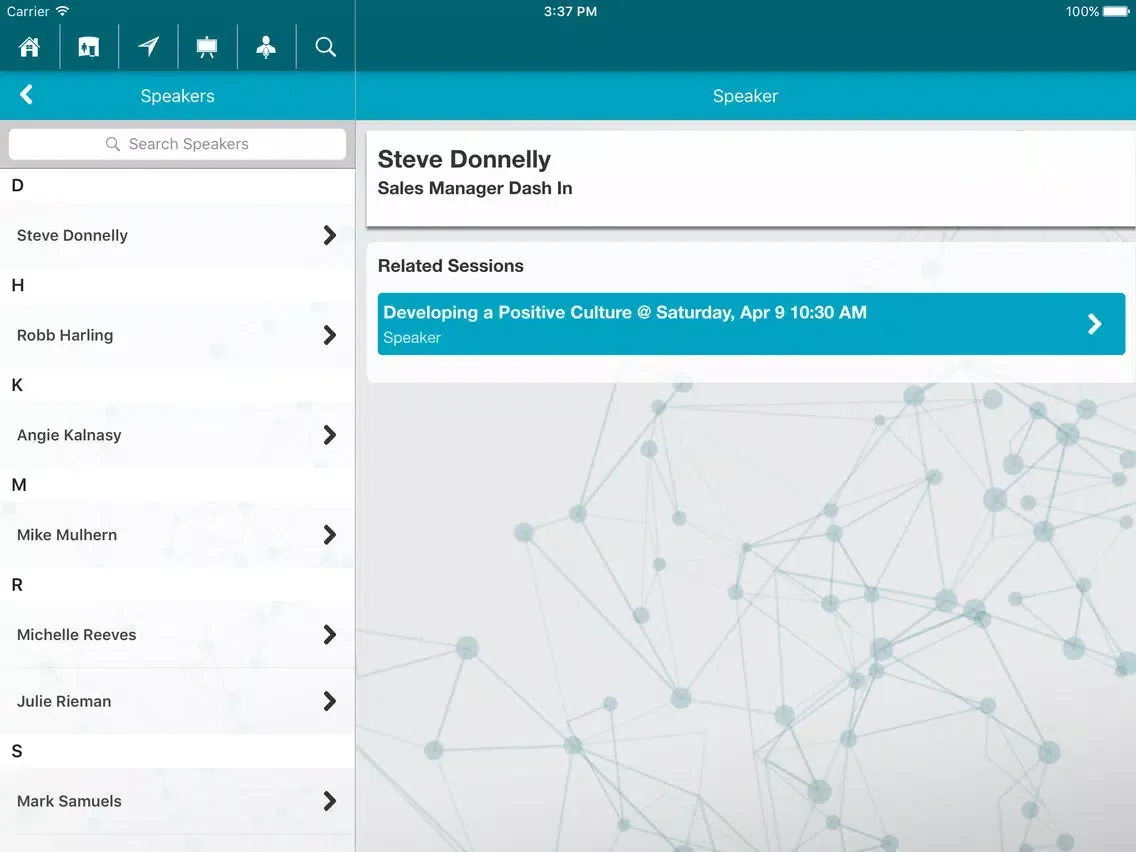The width and height of the screenshot is (1136, 852).
Task: Click Sales Manager Dash In subtitle
Action: coord(475,188)
